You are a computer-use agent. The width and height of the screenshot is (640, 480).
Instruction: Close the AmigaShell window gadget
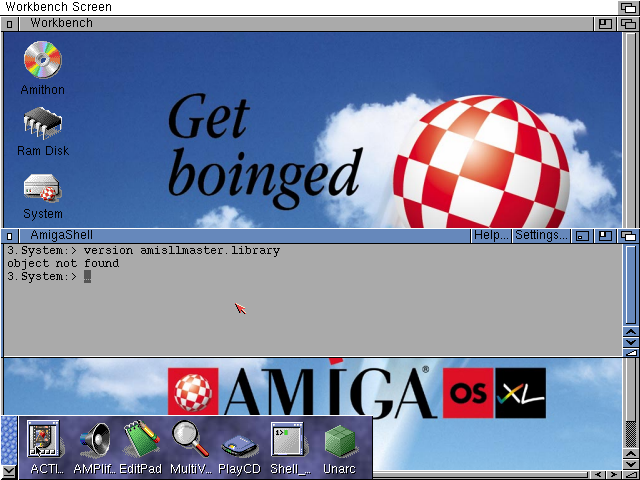click(9, 236)
